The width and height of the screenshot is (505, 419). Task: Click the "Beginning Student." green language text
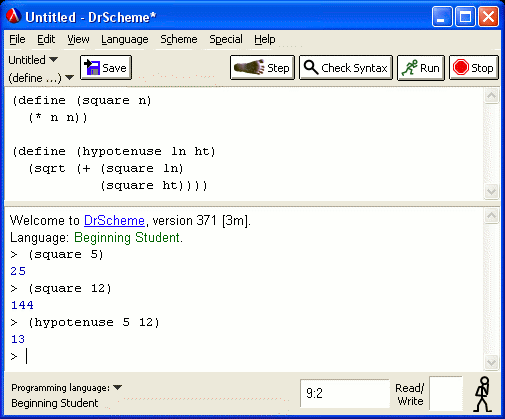pyautogui.click(x=128, y=238)
